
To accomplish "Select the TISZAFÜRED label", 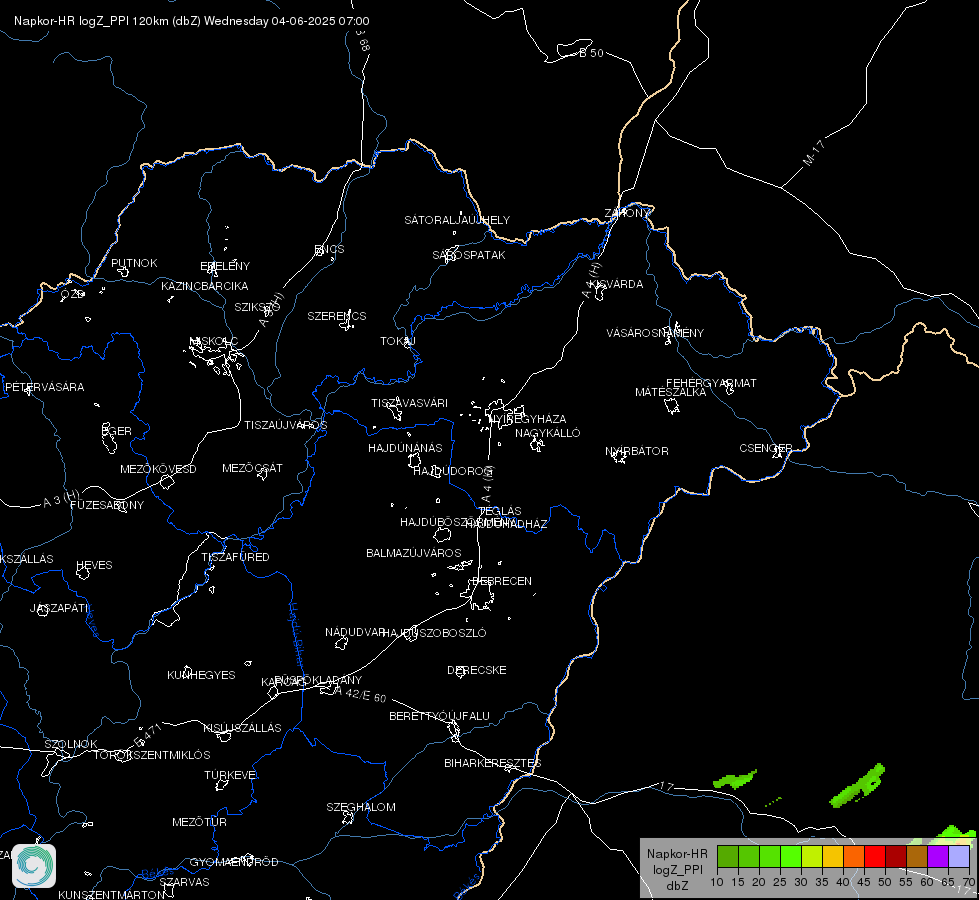I will coord(235,556).
